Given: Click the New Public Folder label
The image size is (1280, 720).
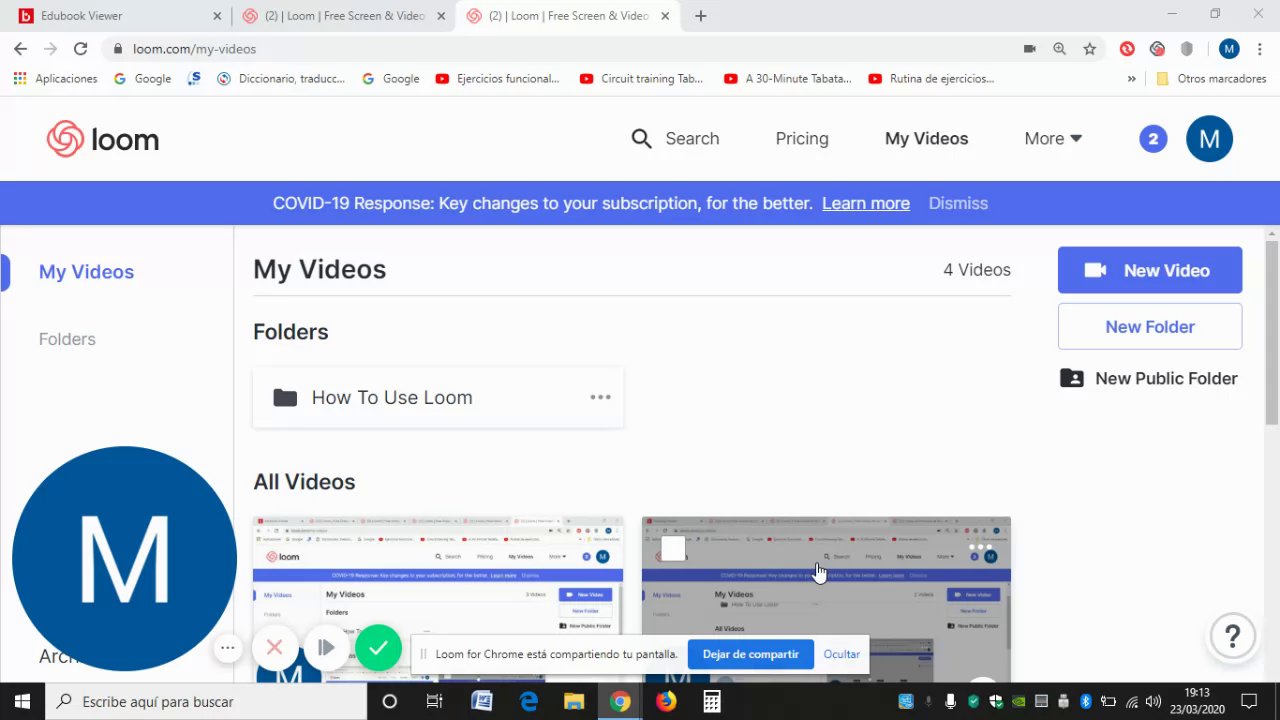Looking at the screenshot, I should point(1166,378).
